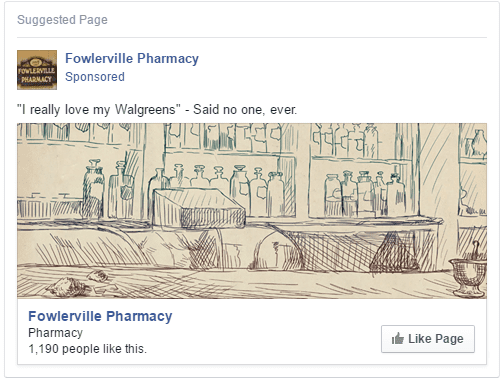Click the group of jars on the right shelf

pyautogui.click(x=365, y=193)
